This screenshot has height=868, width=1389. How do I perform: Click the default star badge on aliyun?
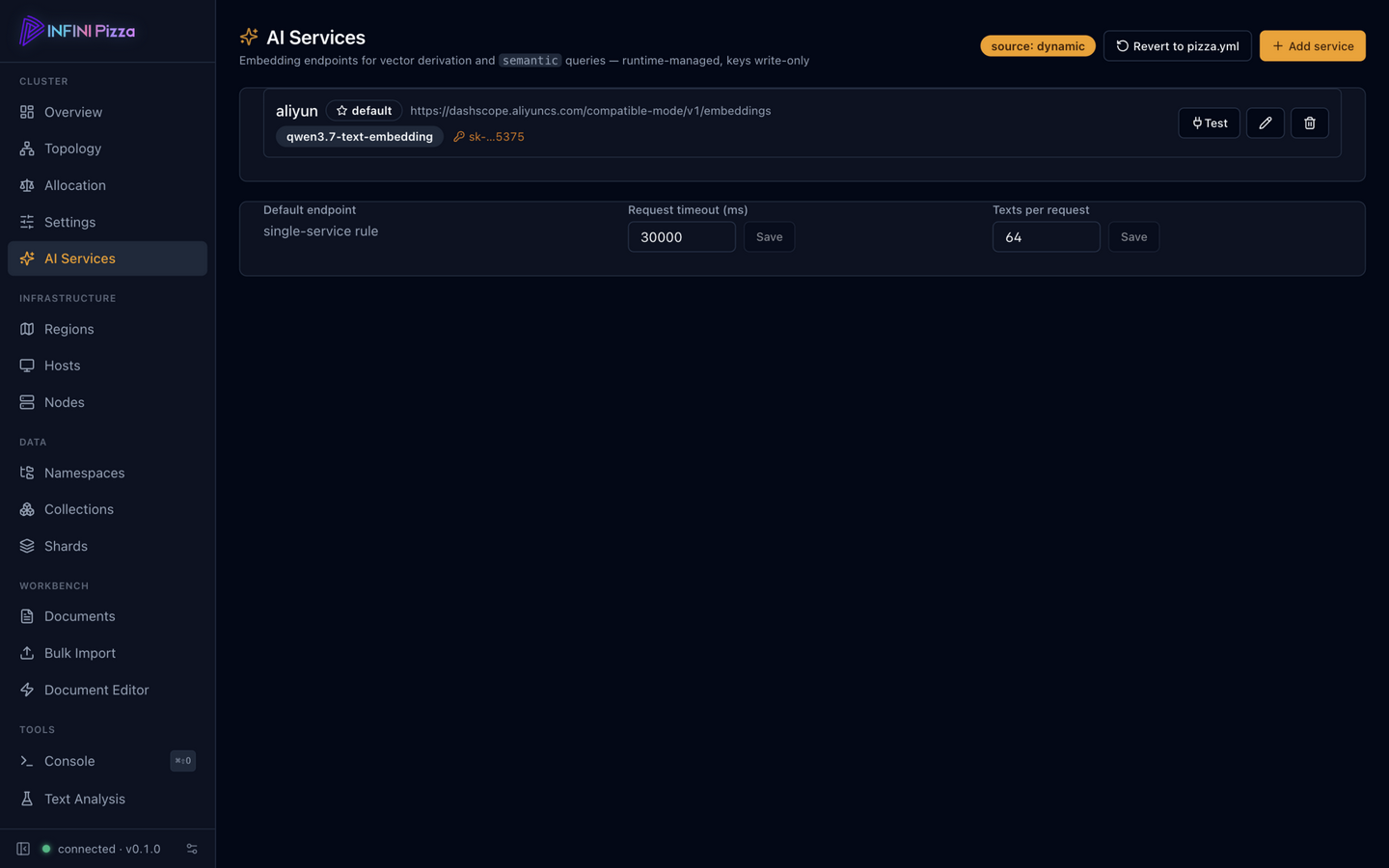click(364, 111)
